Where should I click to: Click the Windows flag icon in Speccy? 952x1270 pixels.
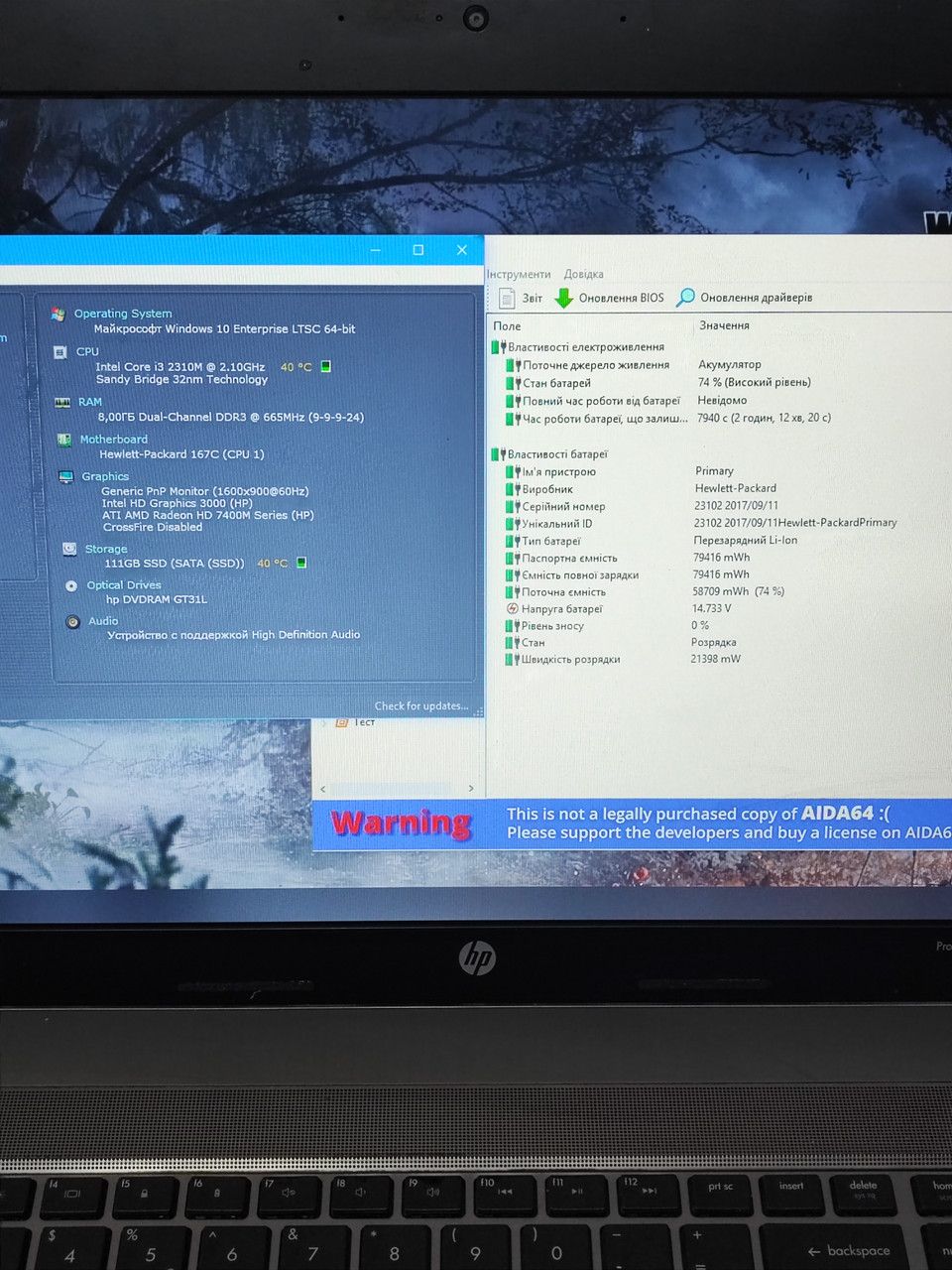pyautogui.click(x=58, y=315)
